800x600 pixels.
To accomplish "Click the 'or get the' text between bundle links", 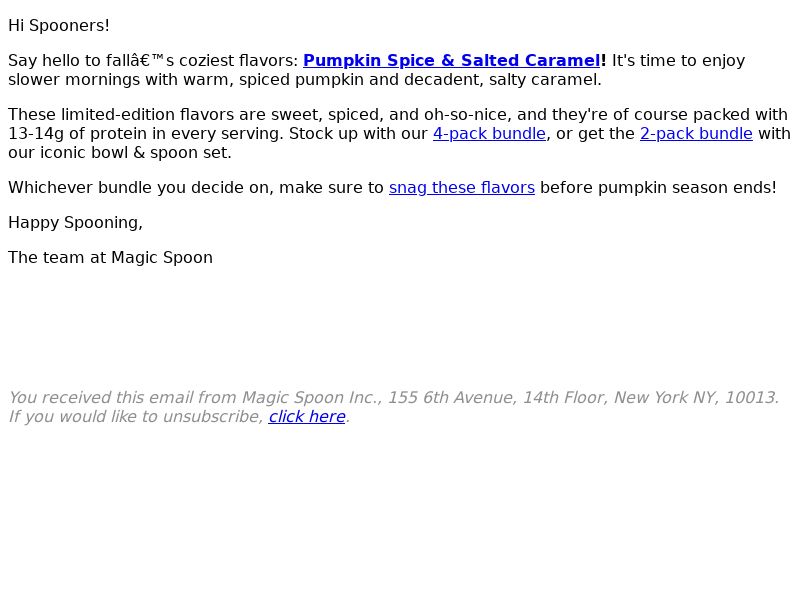I will click(595, 134).
